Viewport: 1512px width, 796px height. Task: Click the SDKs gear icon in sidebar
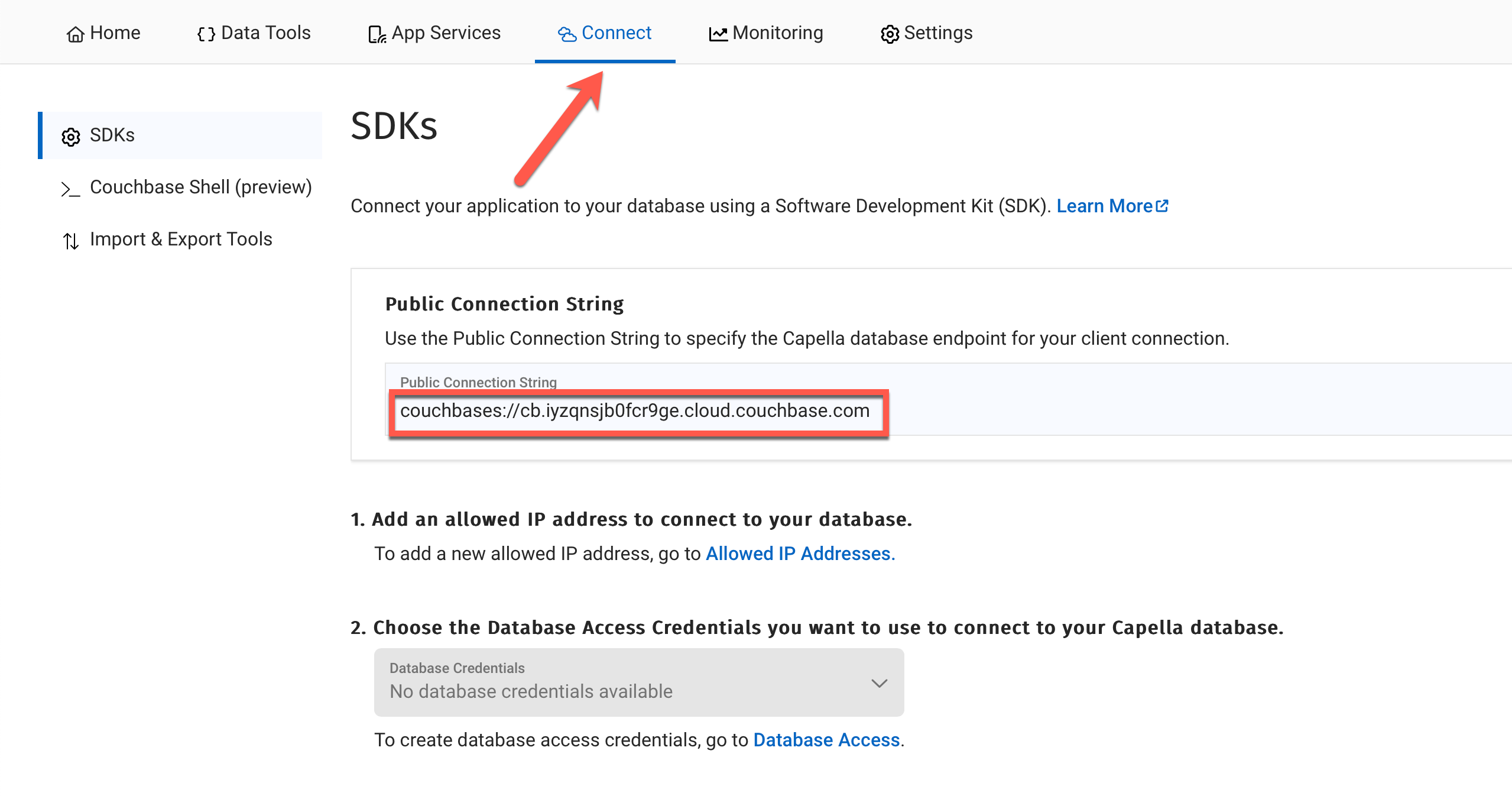point(71,137)
